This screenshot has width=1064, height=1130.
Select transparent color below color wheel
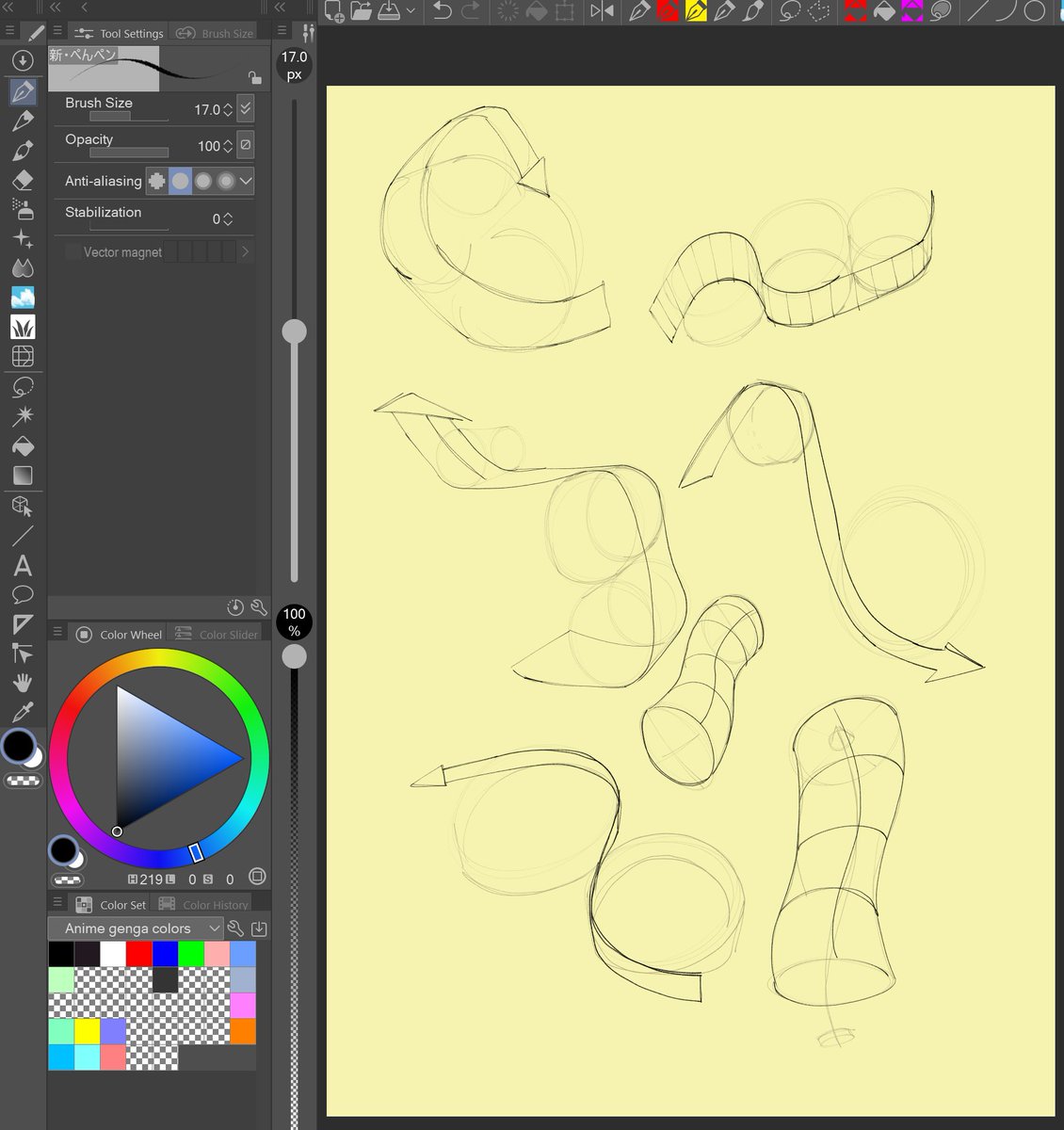[x=67, y=880]
